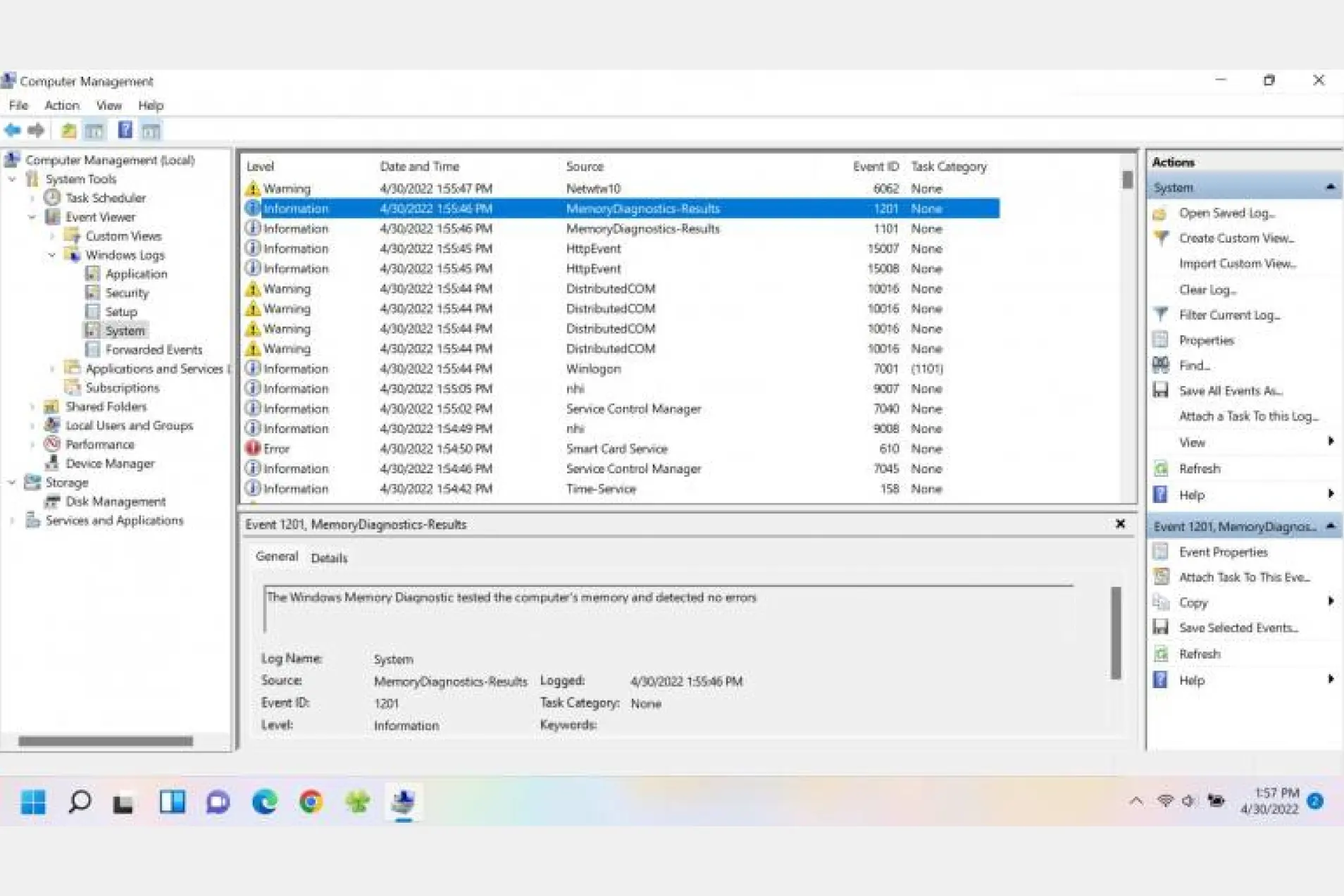Click Clear Log in Actions pane
The image size is (1344, 896).
[x=1207, y=290]
